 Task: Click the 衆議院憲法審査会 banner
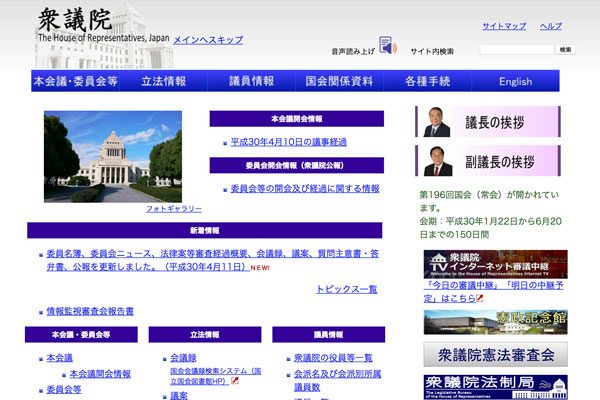pos(496,355)
